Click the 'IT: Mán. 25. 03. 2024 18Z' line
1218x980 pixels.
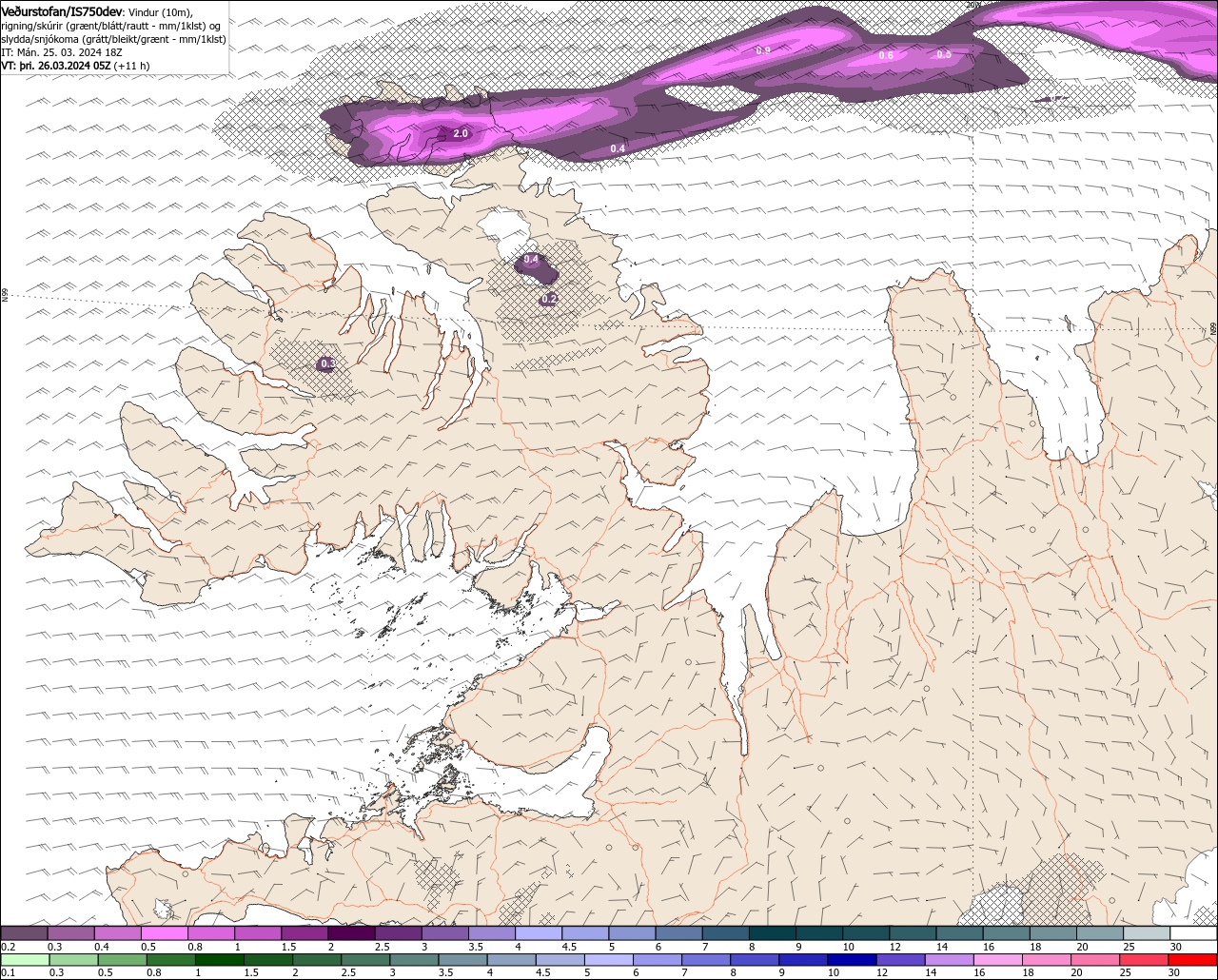[x=61, y=51]
